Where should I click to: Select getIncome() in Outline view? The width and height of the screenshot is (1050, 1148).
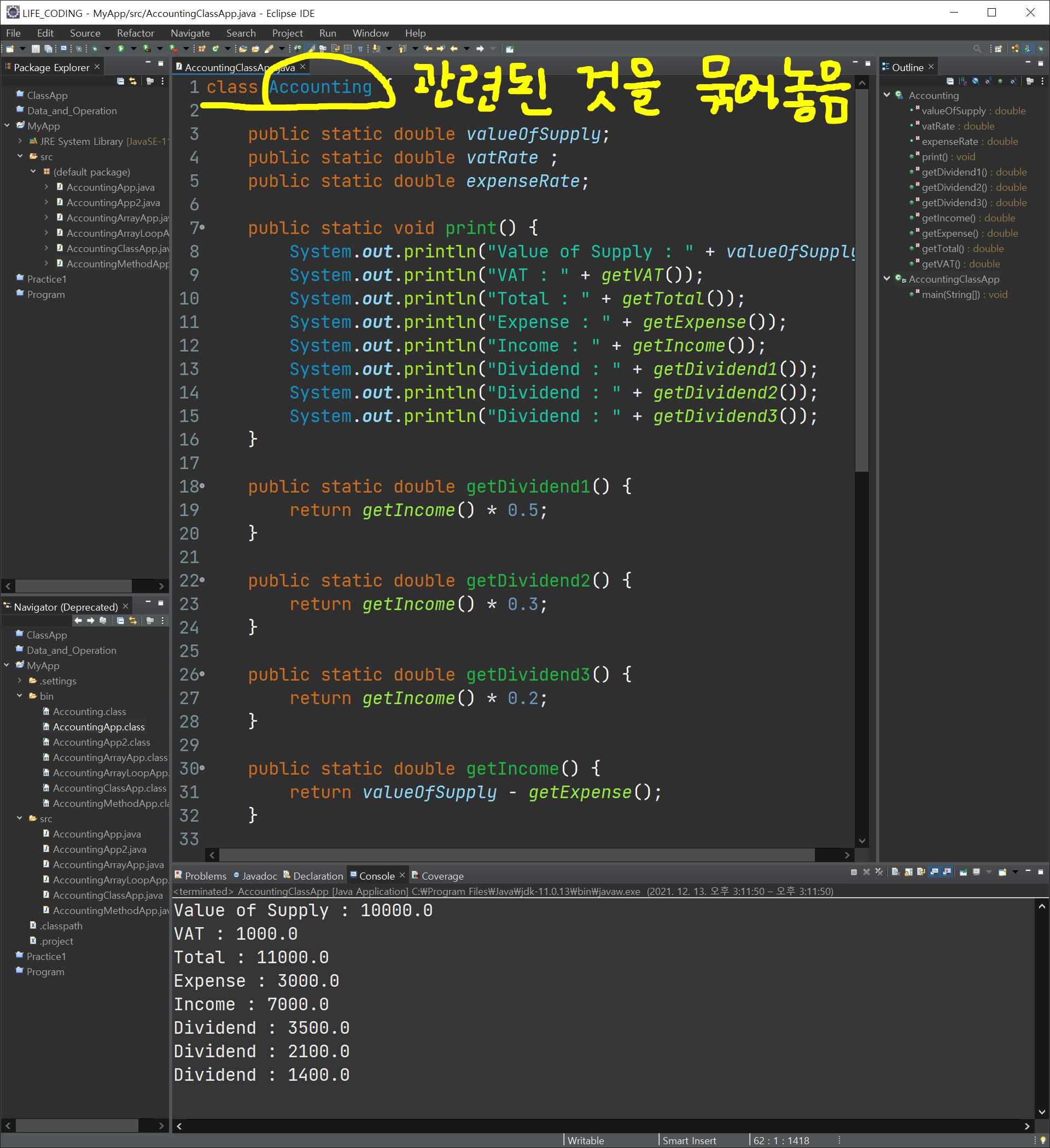pyautogui.click(x=948, y=218)
